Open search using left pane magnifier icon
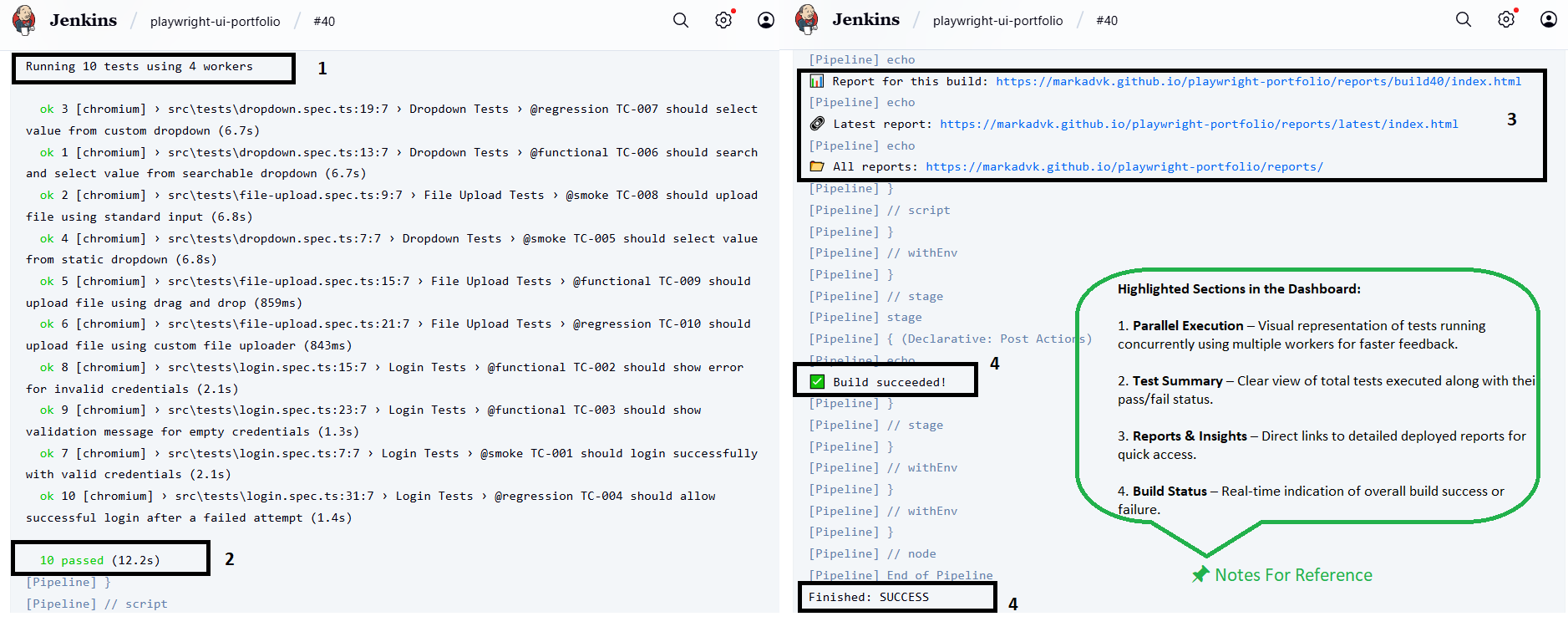Image resolution: width=1568 pixels, height=637 pixels. 681,20
